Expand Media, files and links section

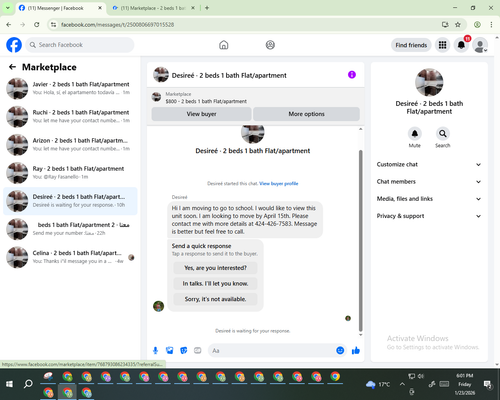[x=429, y=199]
